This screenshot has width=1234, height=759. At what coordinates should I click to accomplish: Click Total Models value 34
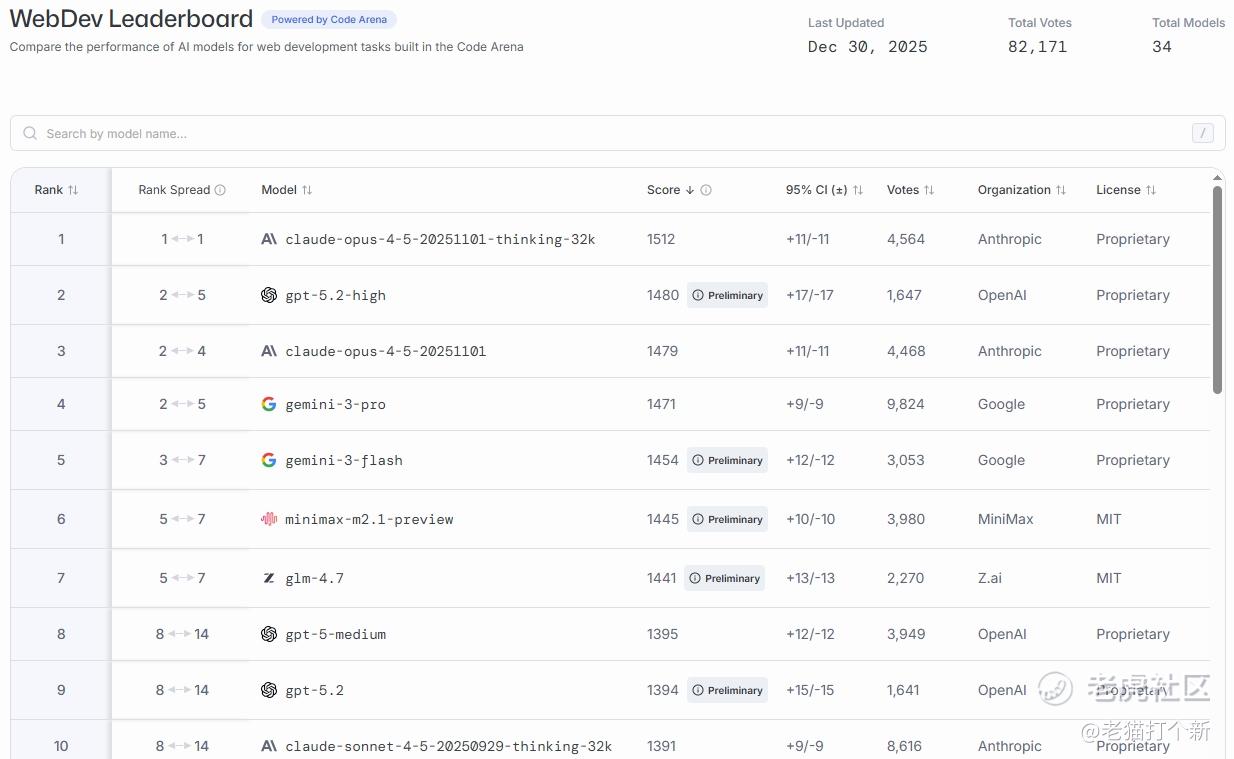point(1162,47)
